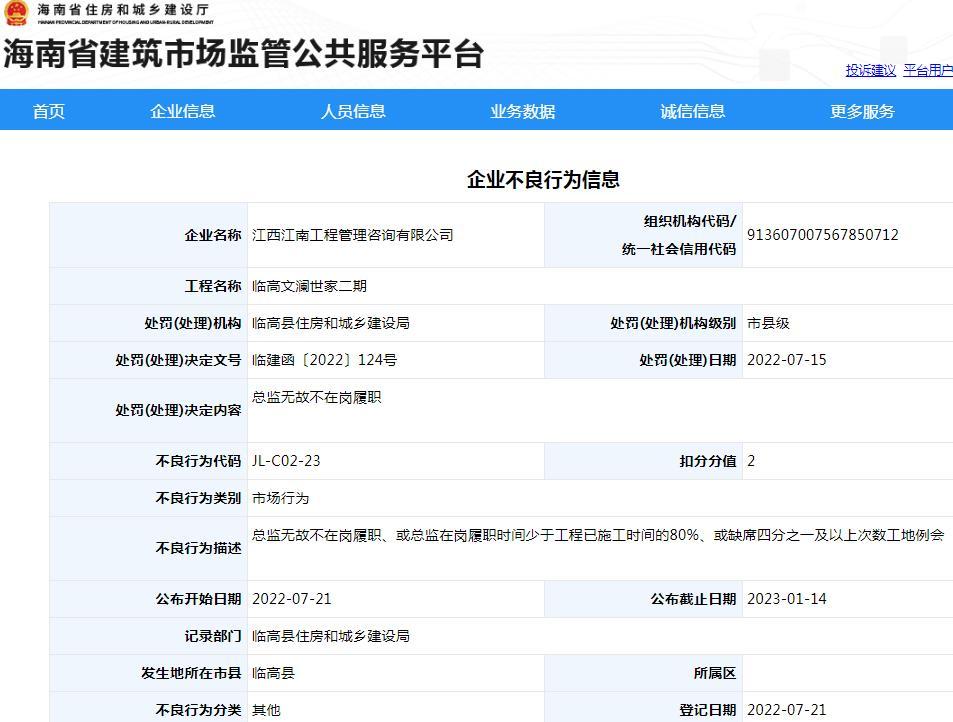Click the 海南省建筑市场监管公共服务平台 site title
This screenshot has height=722, width=953.
[244, 54]
